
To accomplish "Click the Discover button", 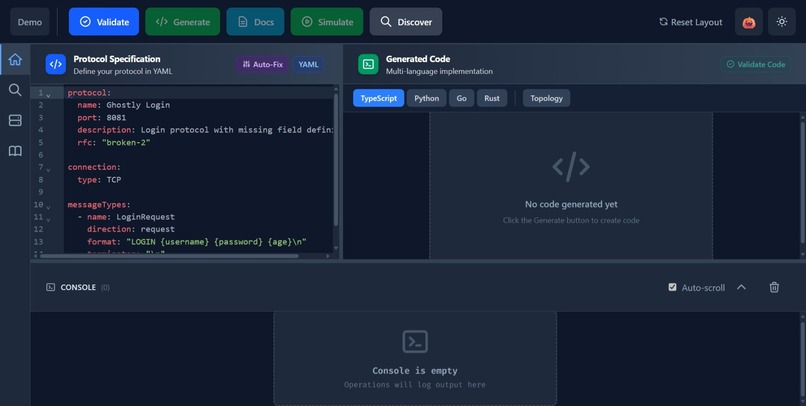I will [x=406, y=22].
